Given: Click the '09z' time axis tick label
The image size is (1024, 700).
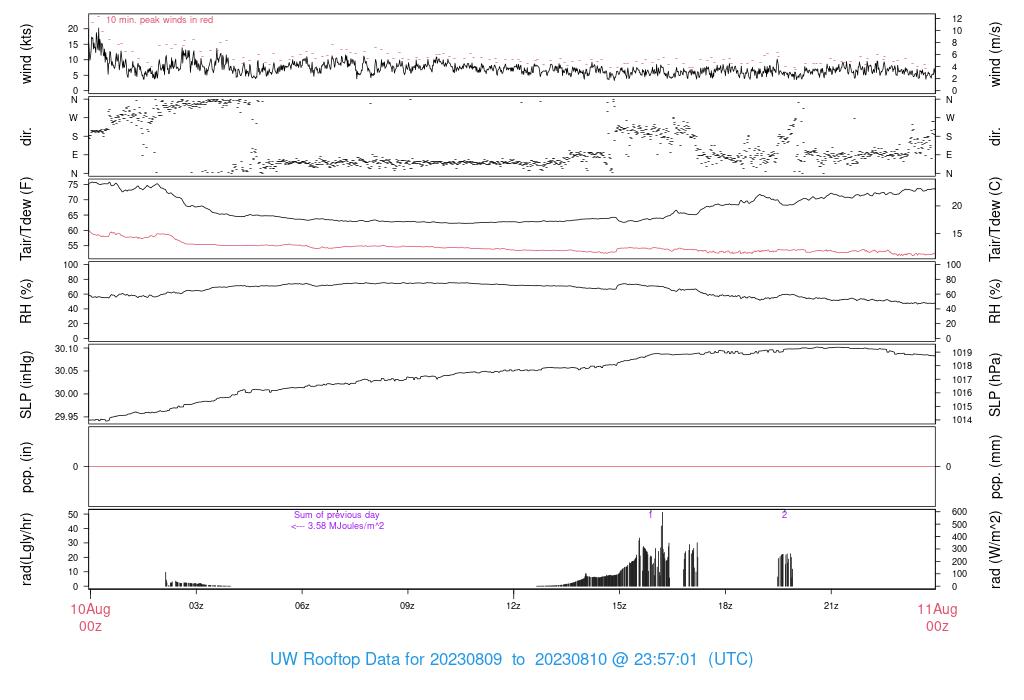Looking at the screenshot, I should 408,606.
